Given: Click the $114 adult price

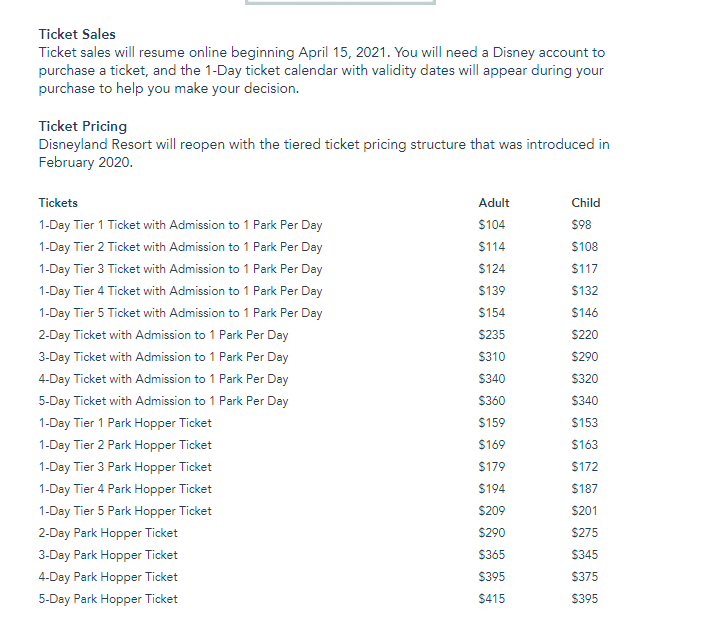Looking at the screenshot, I should (x=492, y=247).
